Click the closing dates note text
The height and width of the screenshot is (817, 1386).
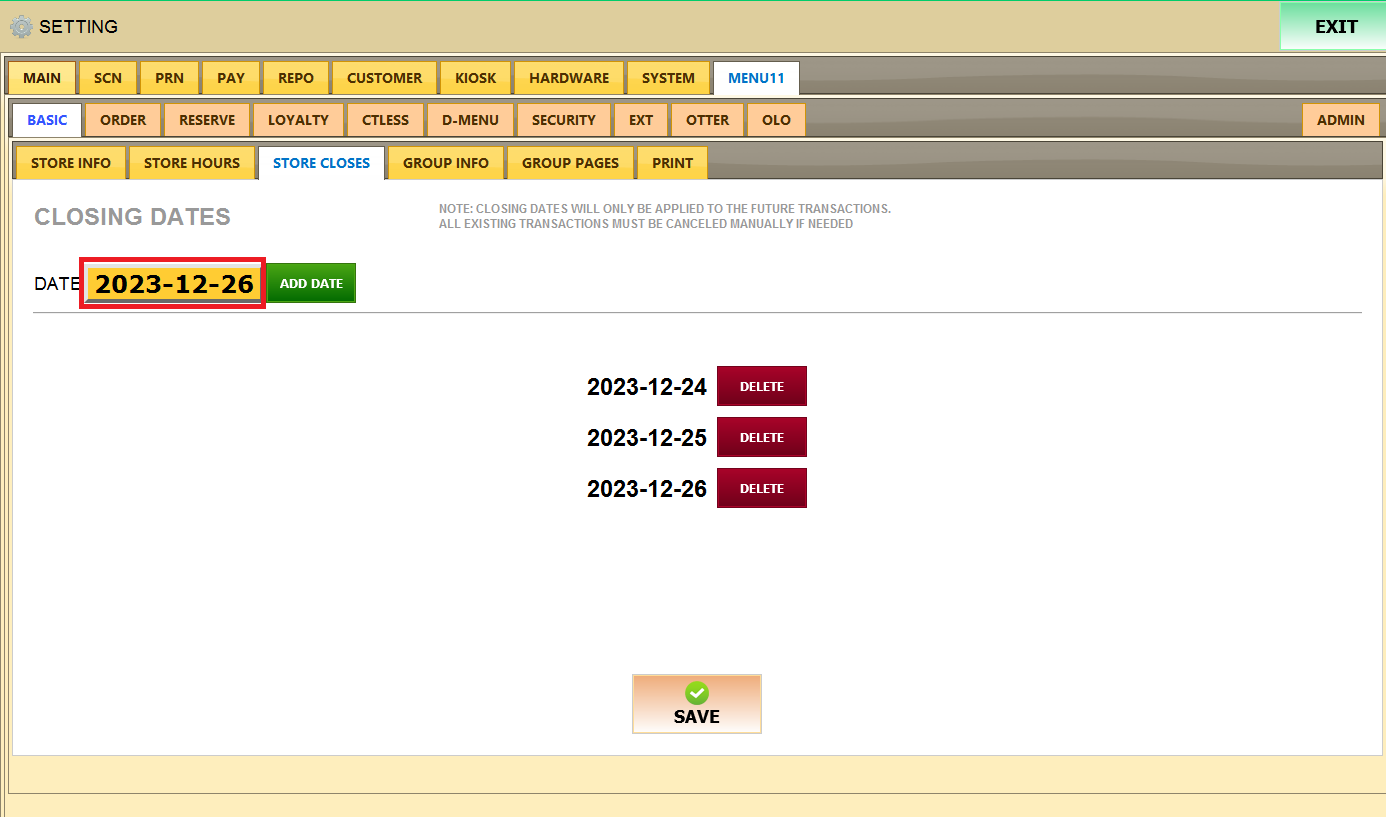click(665, 216)
